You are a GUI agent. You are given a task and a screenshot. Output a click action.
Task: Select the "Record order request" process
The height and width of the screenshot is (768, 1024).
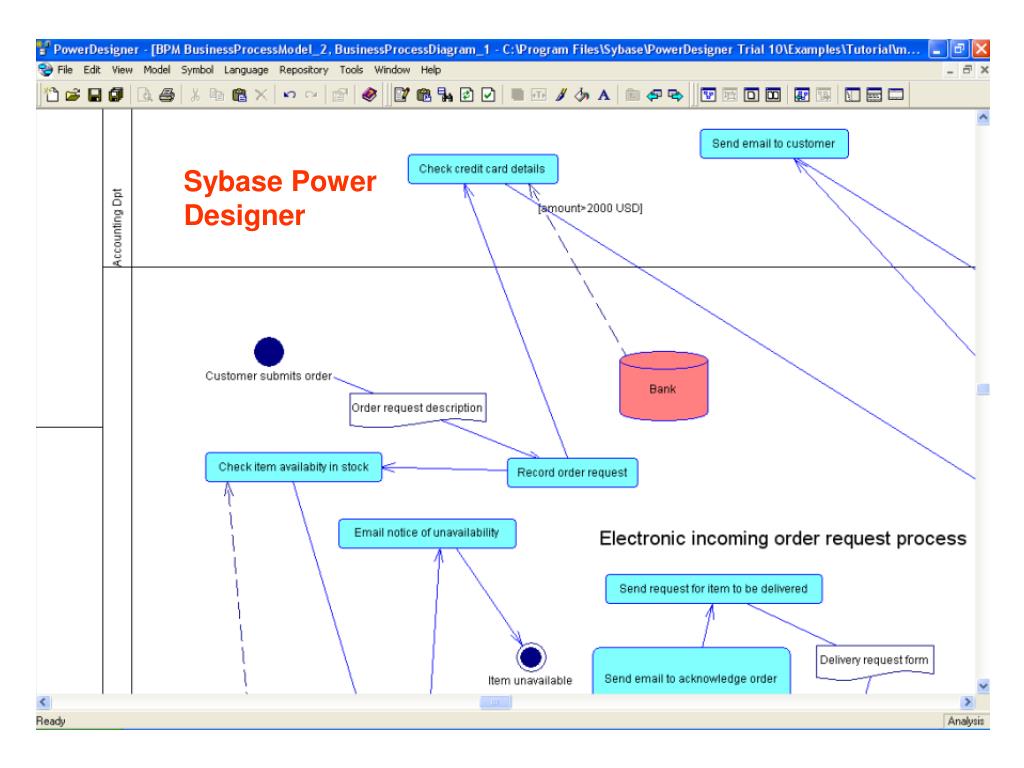(573, 472)
